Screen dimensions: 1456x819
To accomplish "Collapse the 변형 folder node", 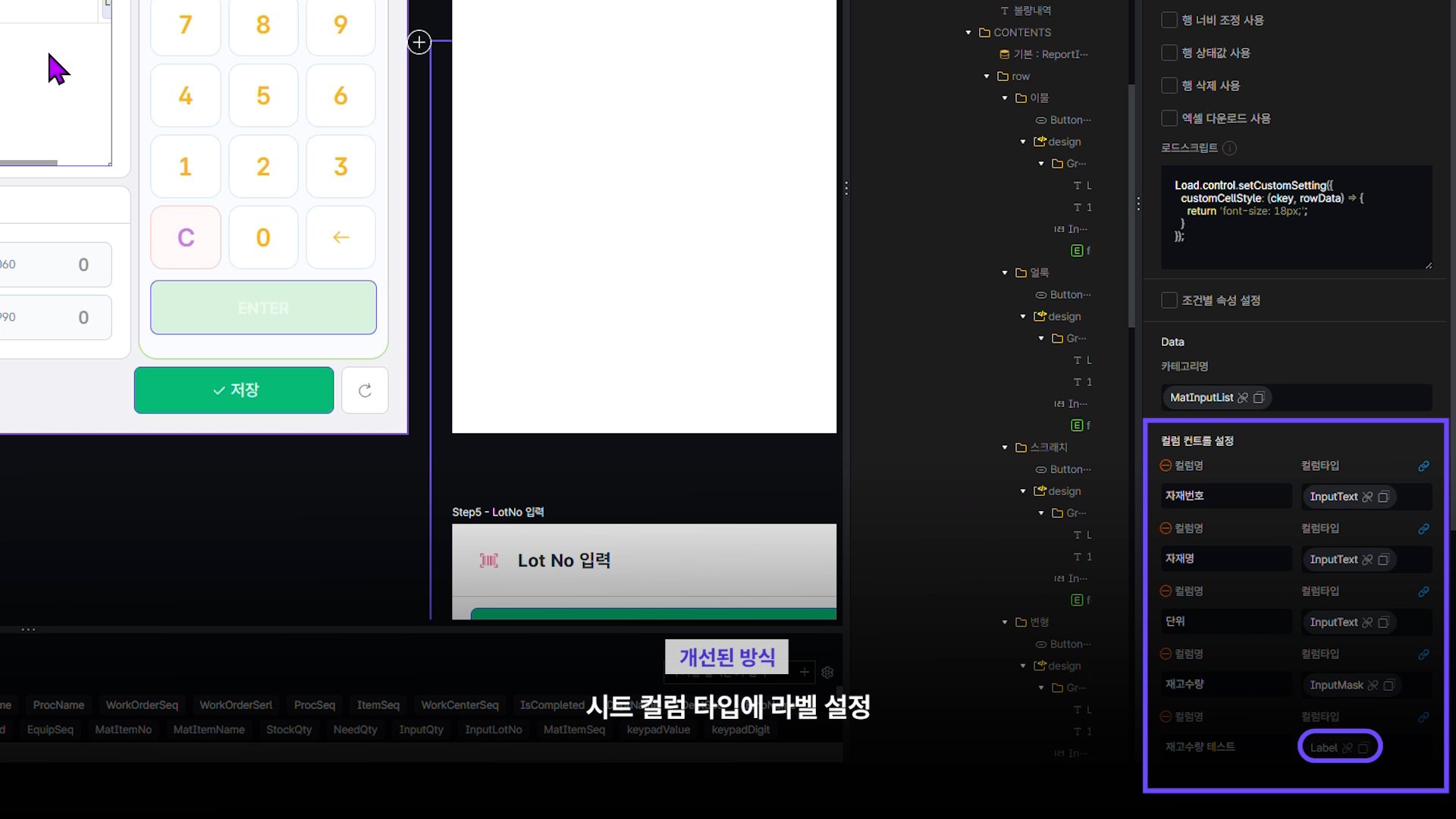I will 1005,623.
